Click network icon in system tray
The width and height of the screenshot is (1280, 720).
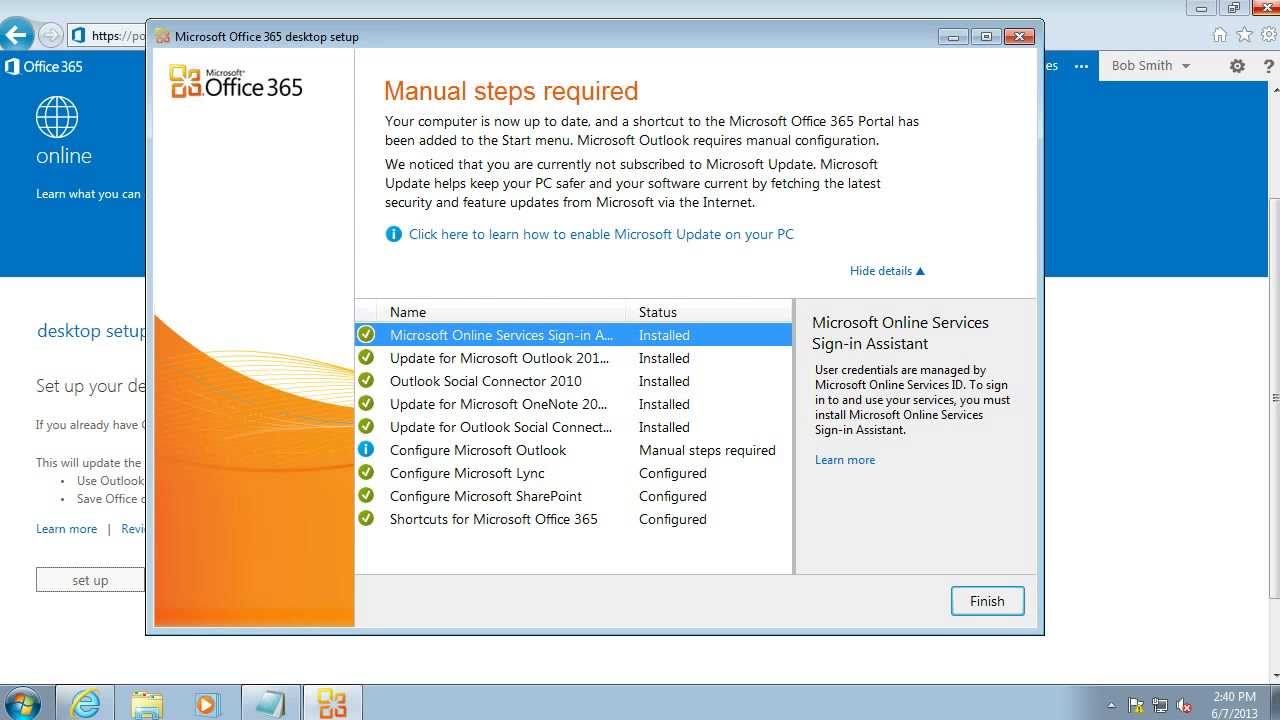[x=1161, y=705]
